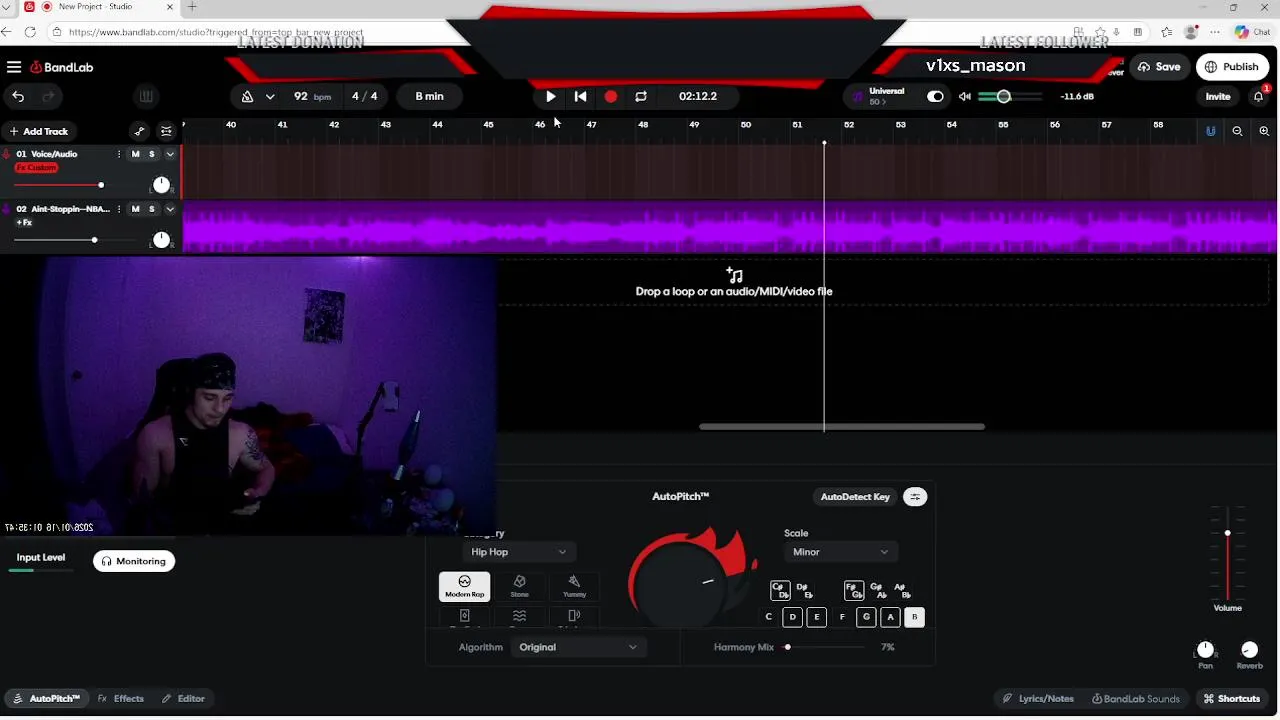Viewport: 1280px width, 720px height.
Task: Start playback with the play button
Action: coord(550,96)
